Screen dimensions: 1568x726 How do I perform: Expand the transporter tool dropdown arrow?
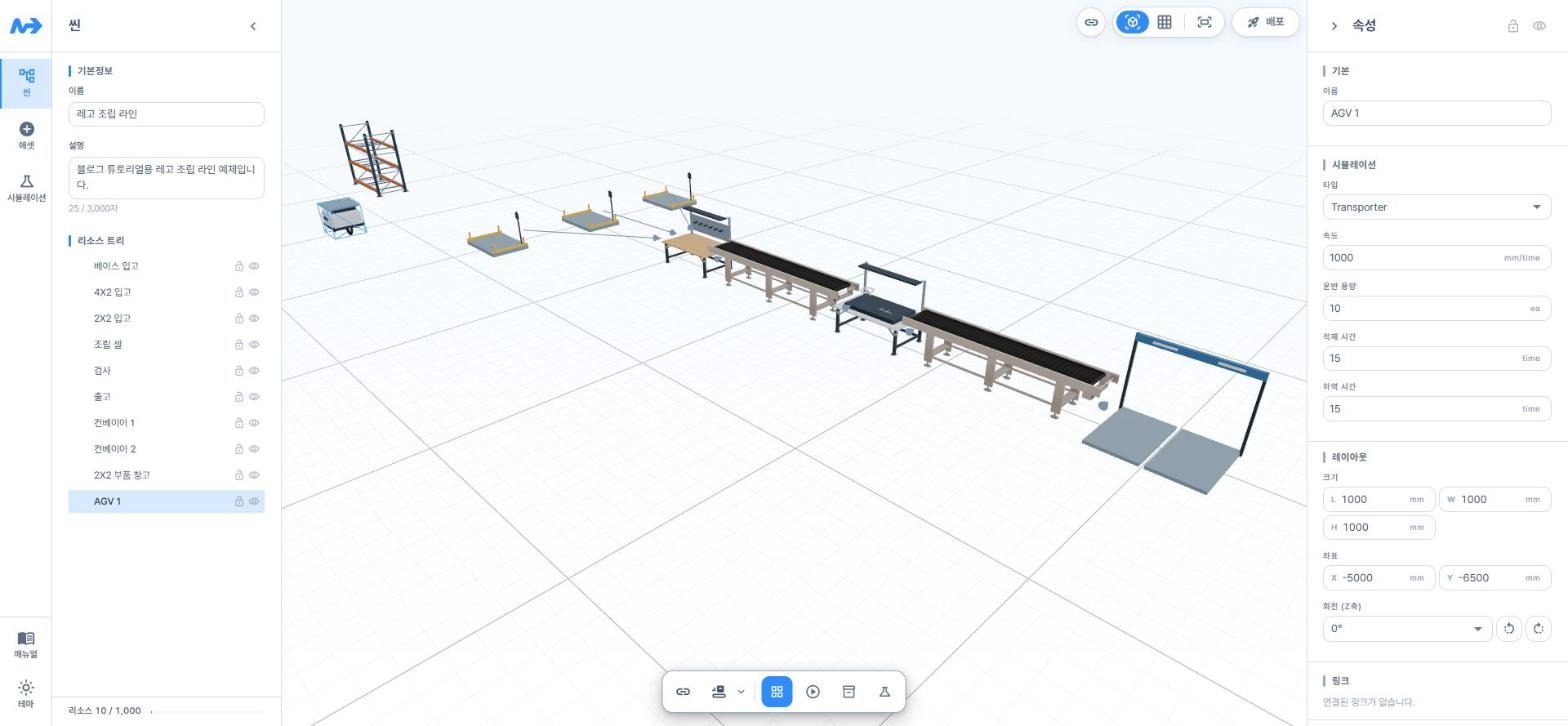tap(741, 692)
